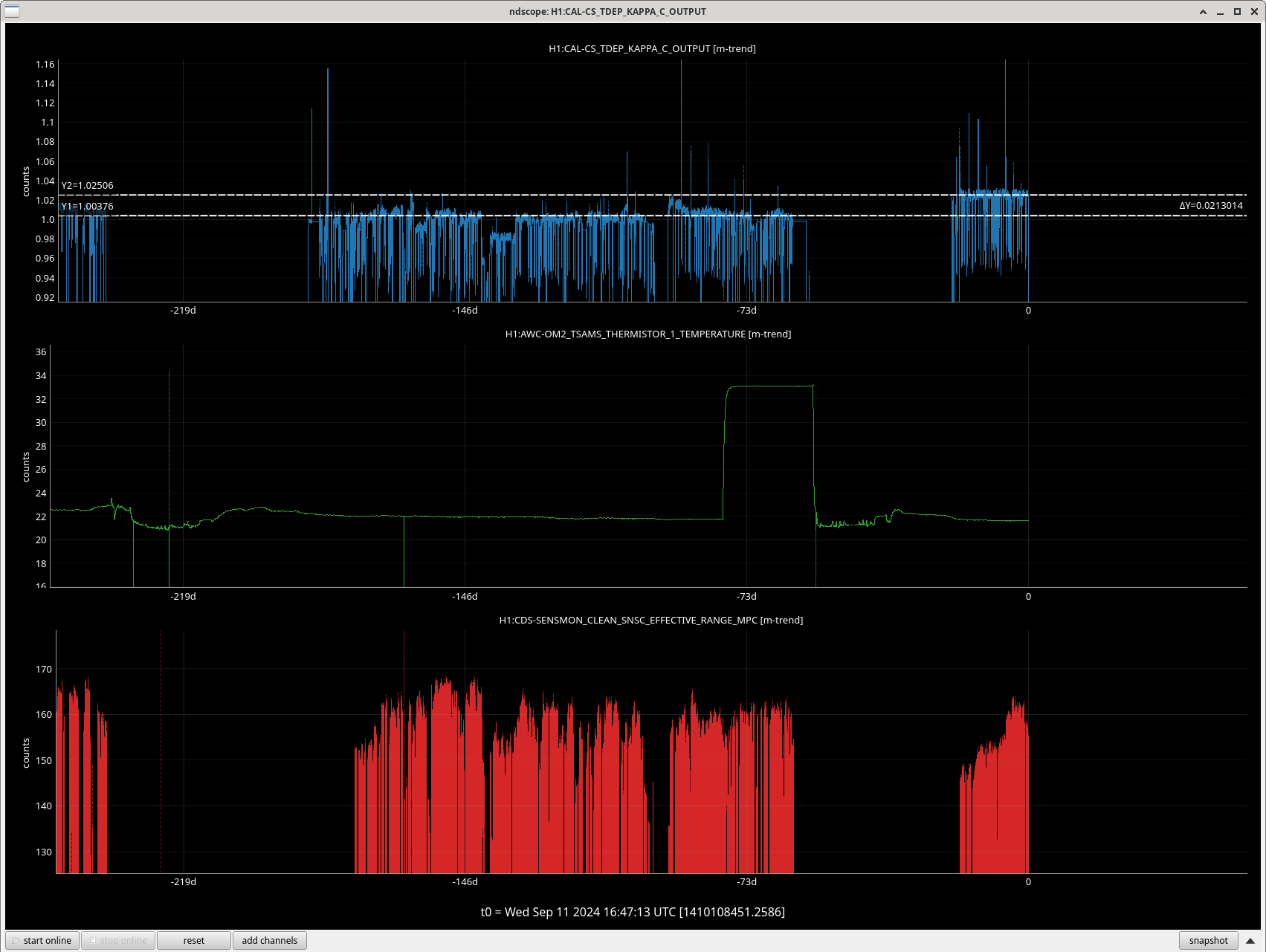Click the 170 y-axis tick of the range plot
This screenshot has height=952, width=1266.
coord(44,670)
